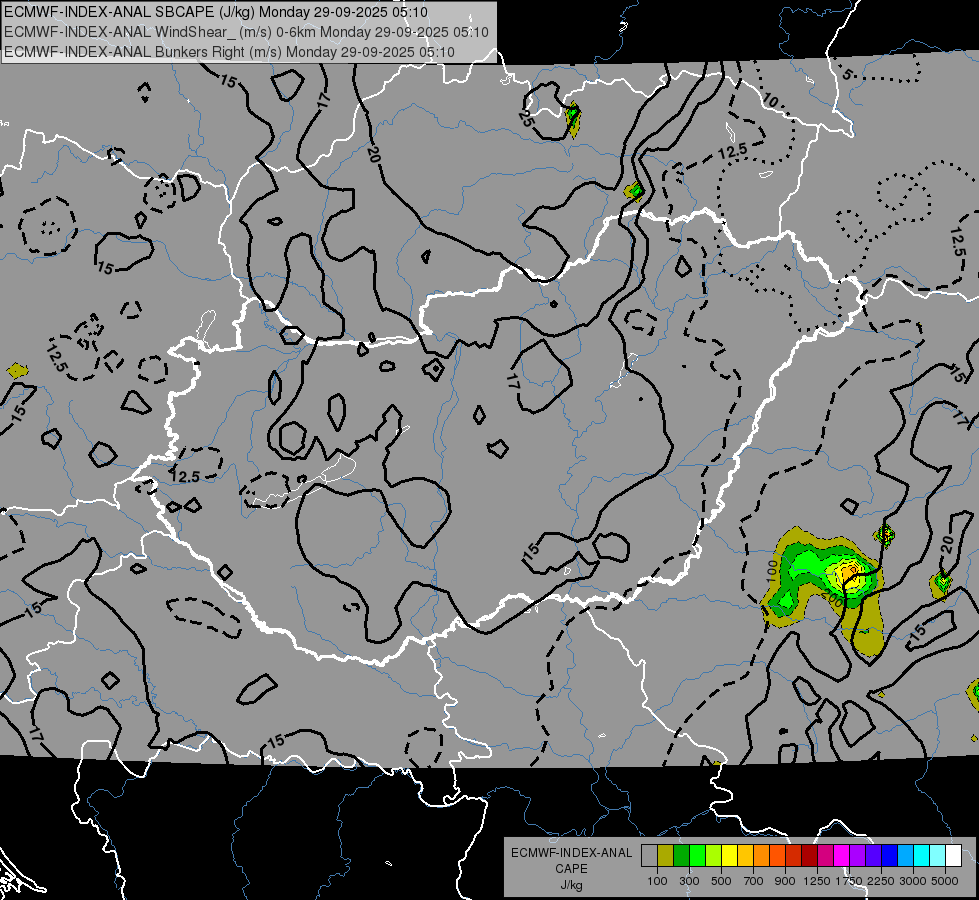Image resolution: width=979 pixels, height=900 pixels.
Task: Click the pure blue legend swatch
Action: [x=890, y=856]
